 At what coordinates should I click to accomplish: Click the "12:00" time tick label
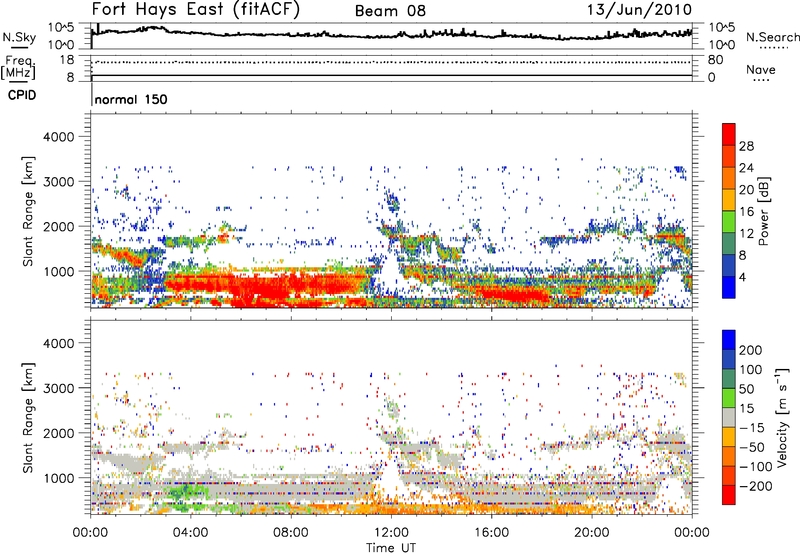(391, 533)
